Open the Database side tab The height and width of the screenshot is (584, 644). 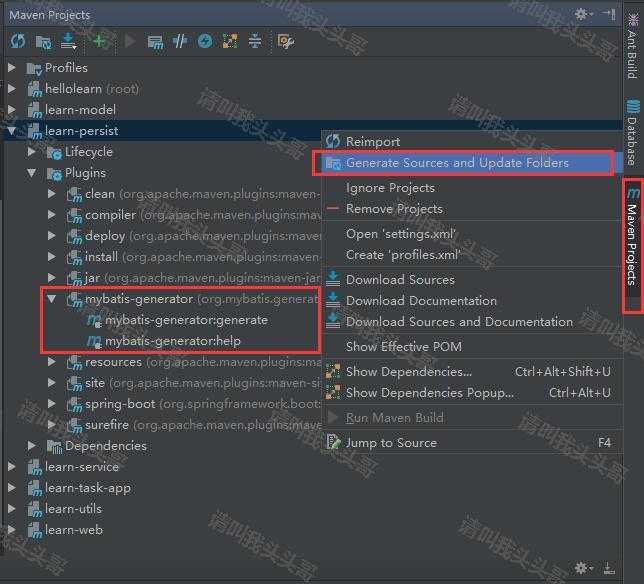tap(632, 132)
